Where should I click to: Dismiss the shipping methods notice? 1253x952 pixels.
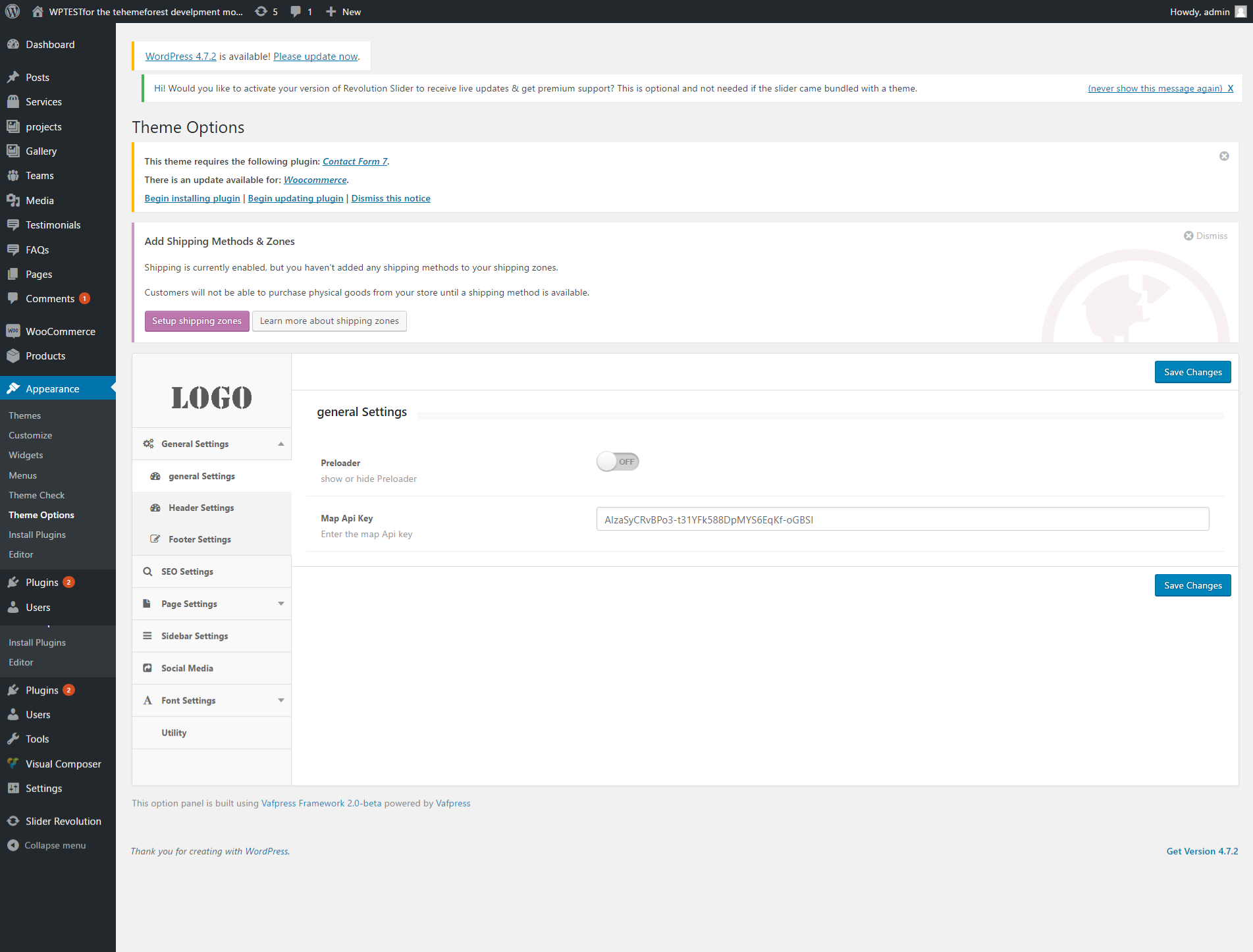[x=1206, y=236]
